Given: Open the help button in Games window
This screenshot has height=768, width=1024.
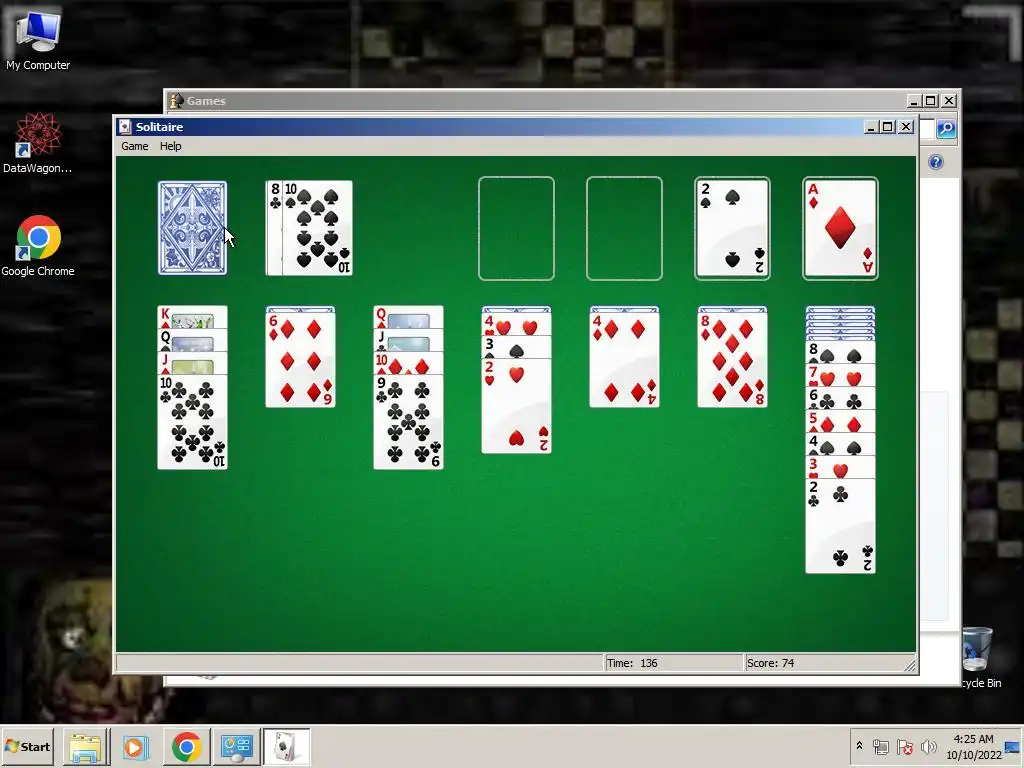Looking at the screenshot, I should click(x=936, y=162).
